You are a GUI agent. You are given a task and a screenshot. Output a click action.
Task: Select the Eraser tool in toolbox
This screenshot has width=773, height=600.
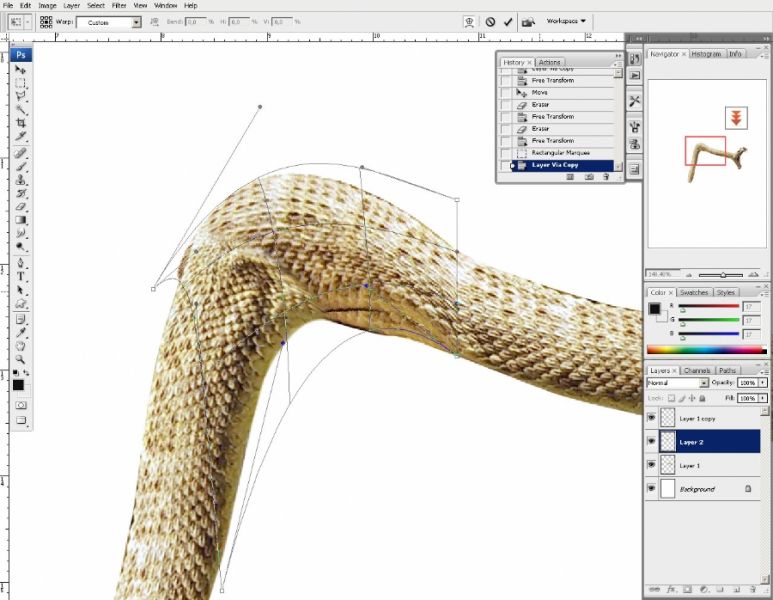pyautogui.click(x=20, y=207)
